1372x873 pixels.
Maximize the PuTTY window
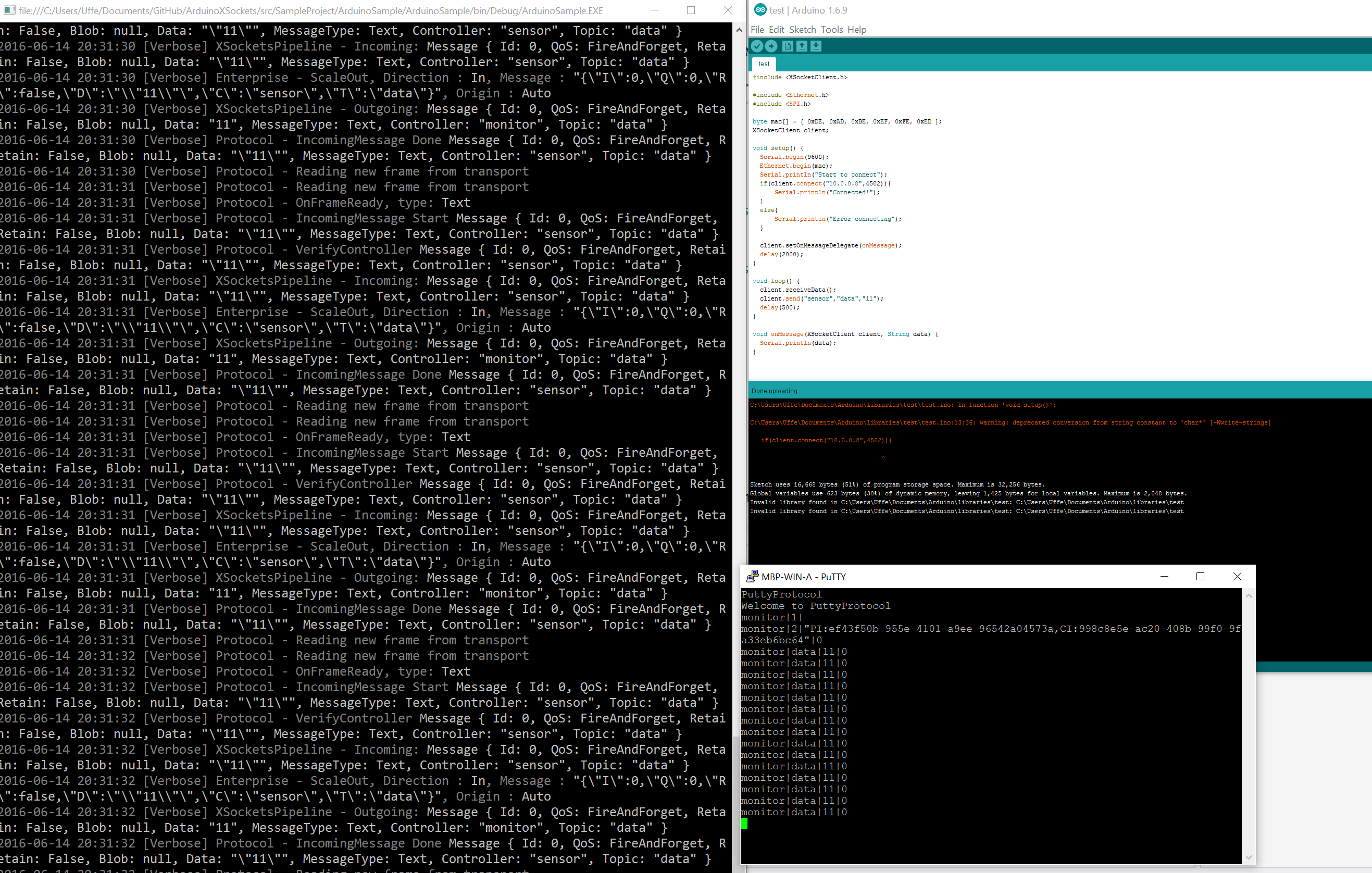pyautogui.click(x=1200, y=576)
